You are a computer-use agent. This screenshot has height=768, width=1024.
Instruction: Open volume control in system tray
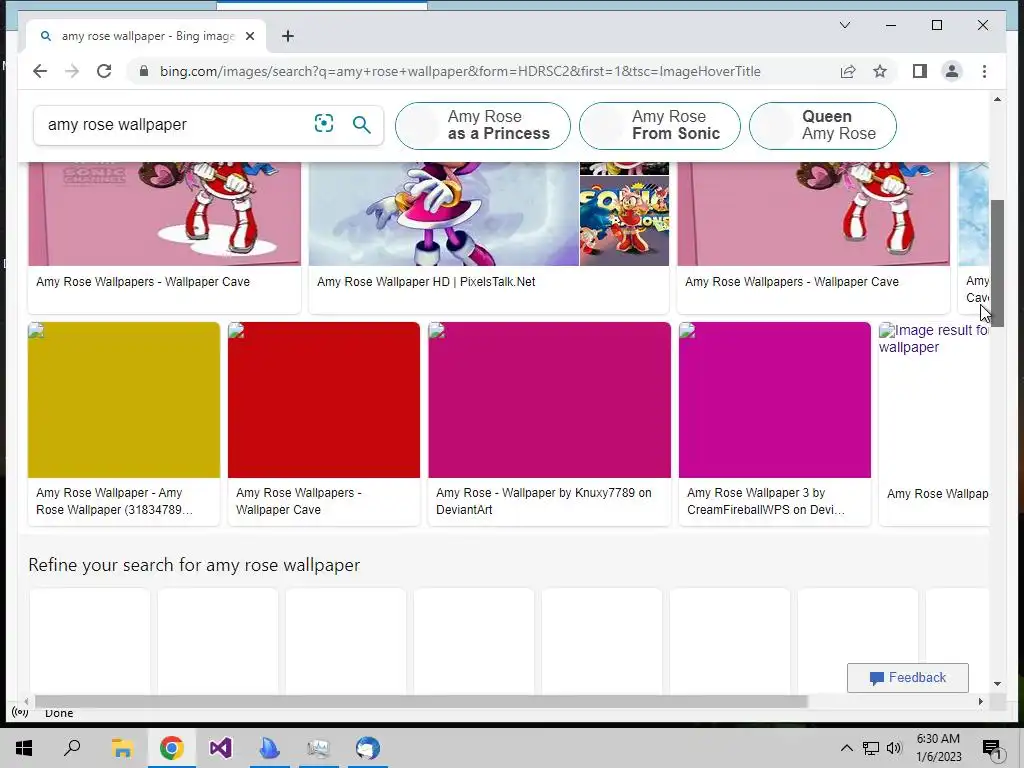[x=895, y=748]
